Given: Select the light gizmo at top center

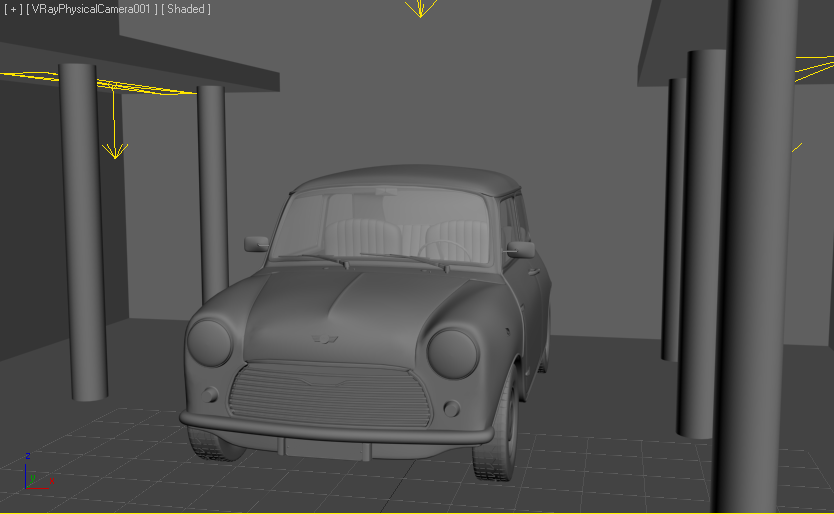Looking at the screenshot, I should coord(420,8).
